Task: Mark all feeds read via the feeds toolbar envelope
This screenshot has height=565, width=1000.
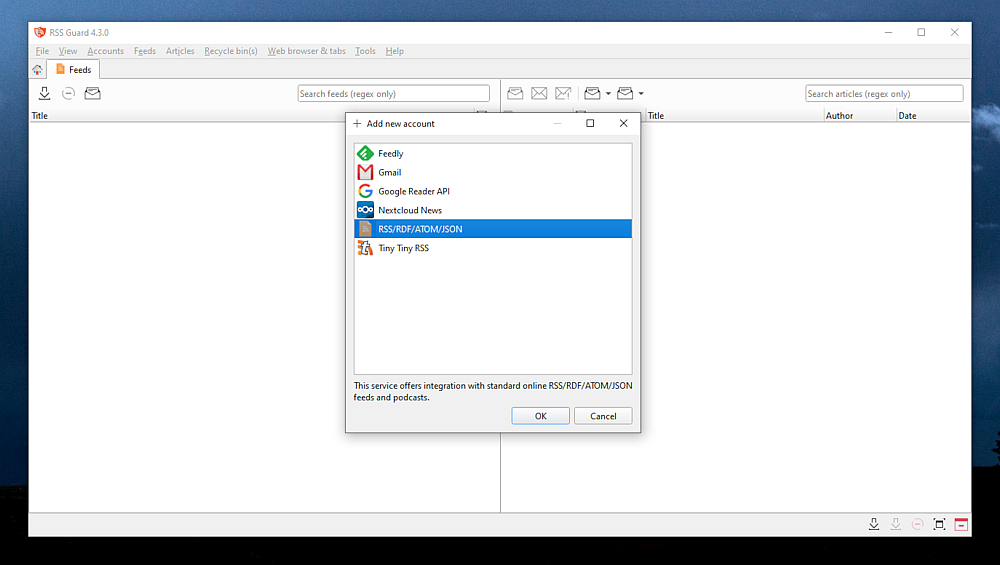Action: [x=92, y=94]
